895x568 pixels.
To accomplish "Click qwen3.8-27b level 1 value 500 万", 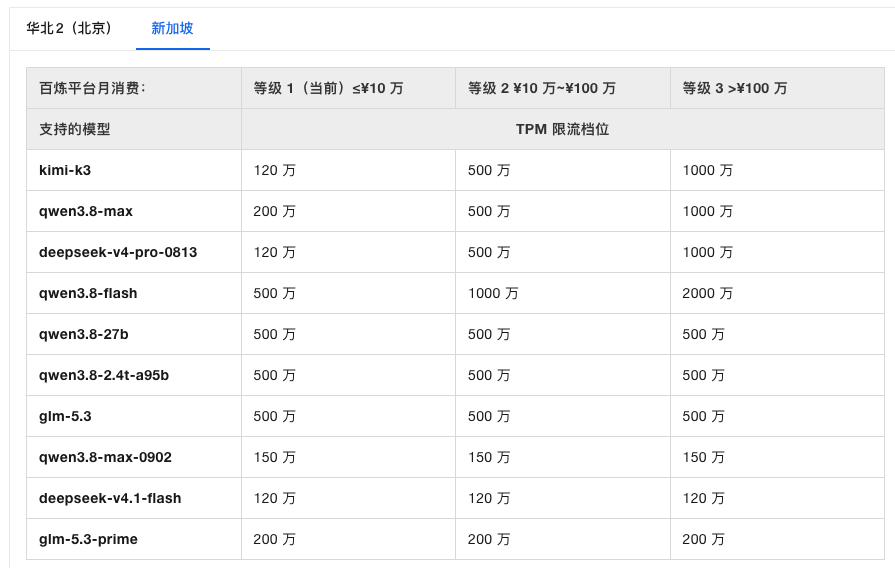I will (x=275, y=334).
